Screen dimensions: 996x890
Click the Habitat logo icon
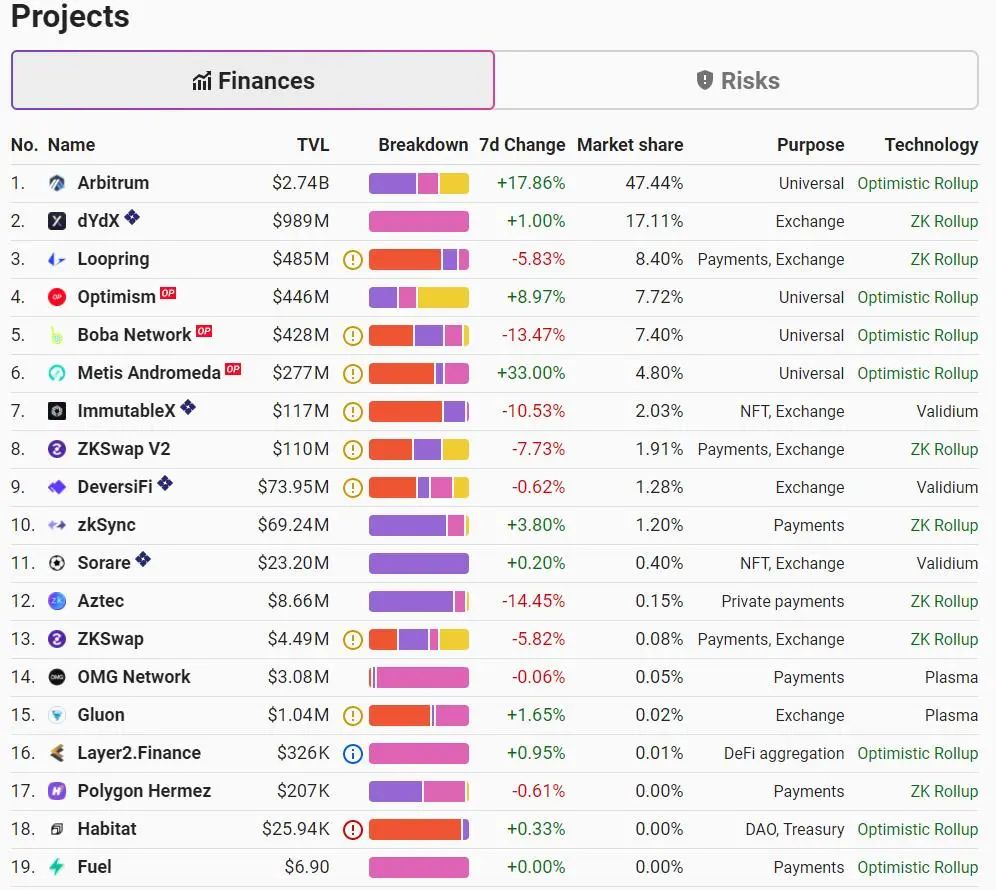coord(57,829)
